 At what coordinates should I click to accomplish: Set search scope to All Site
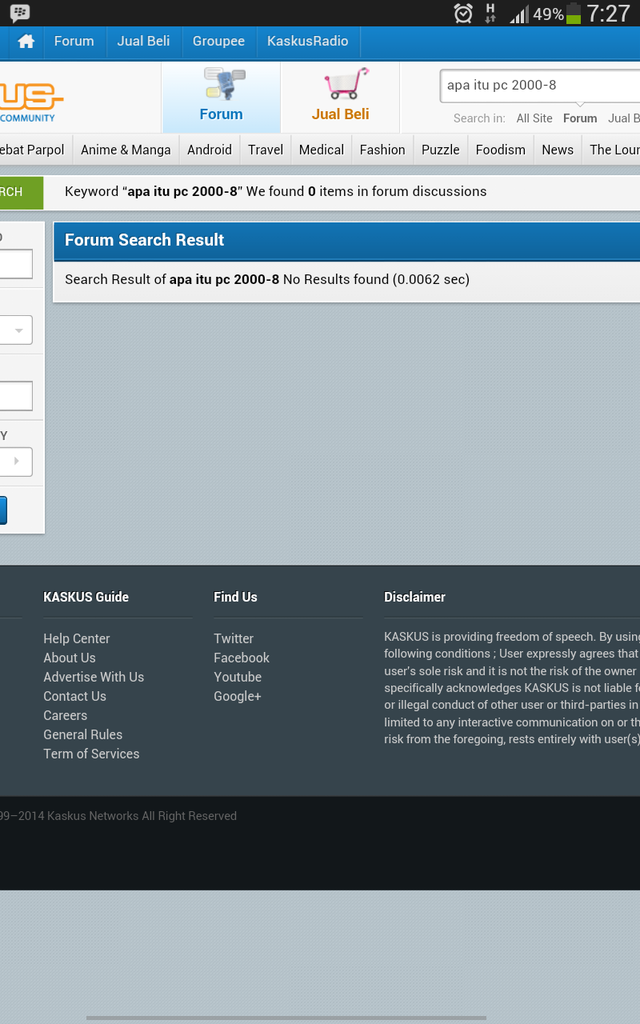[534, 118]
